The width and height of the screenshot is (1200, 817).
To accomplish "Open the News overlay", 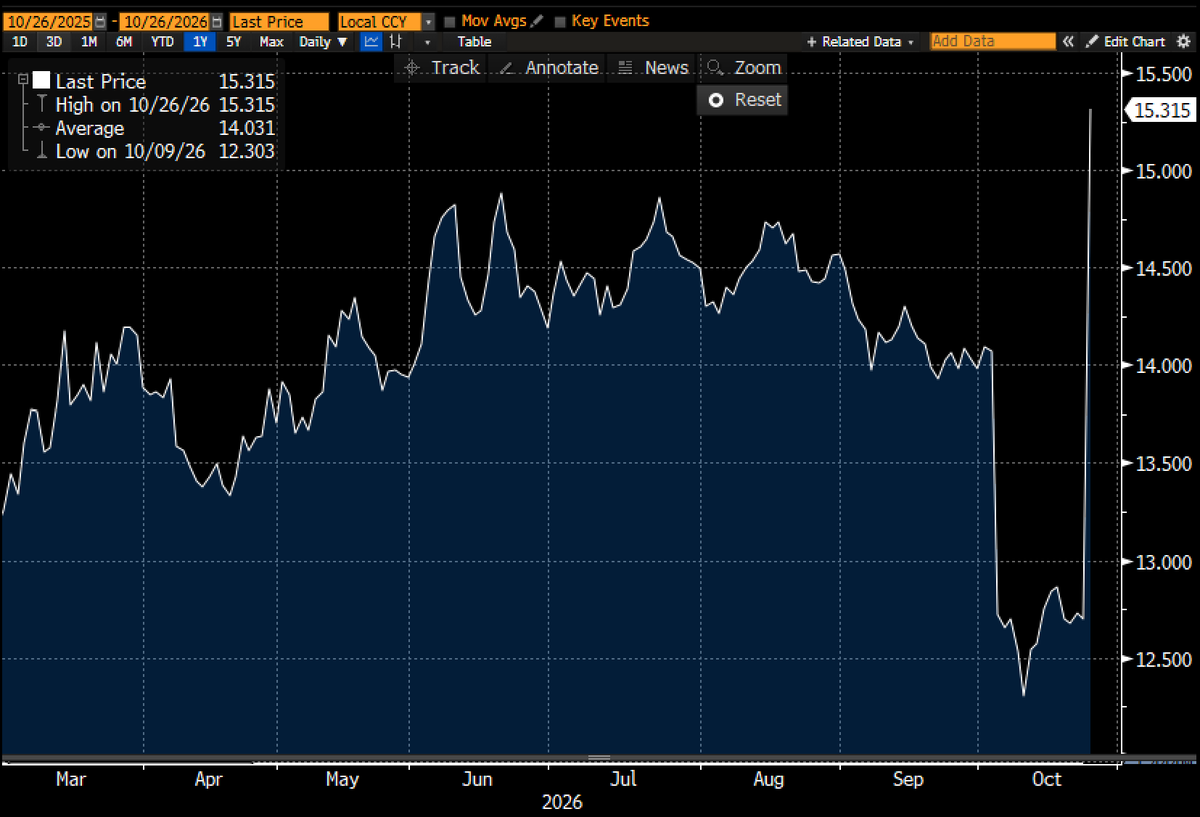I will point(653,68).
